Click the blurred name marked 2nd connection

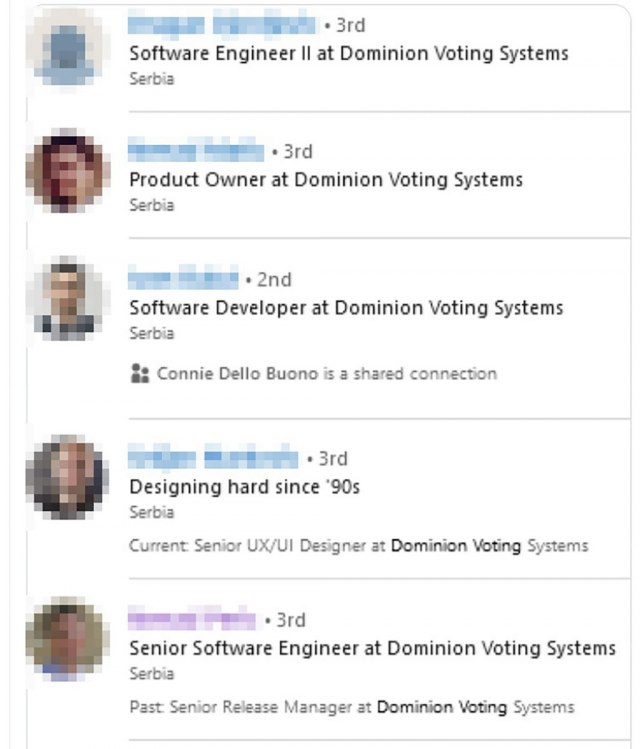(183, 279)
